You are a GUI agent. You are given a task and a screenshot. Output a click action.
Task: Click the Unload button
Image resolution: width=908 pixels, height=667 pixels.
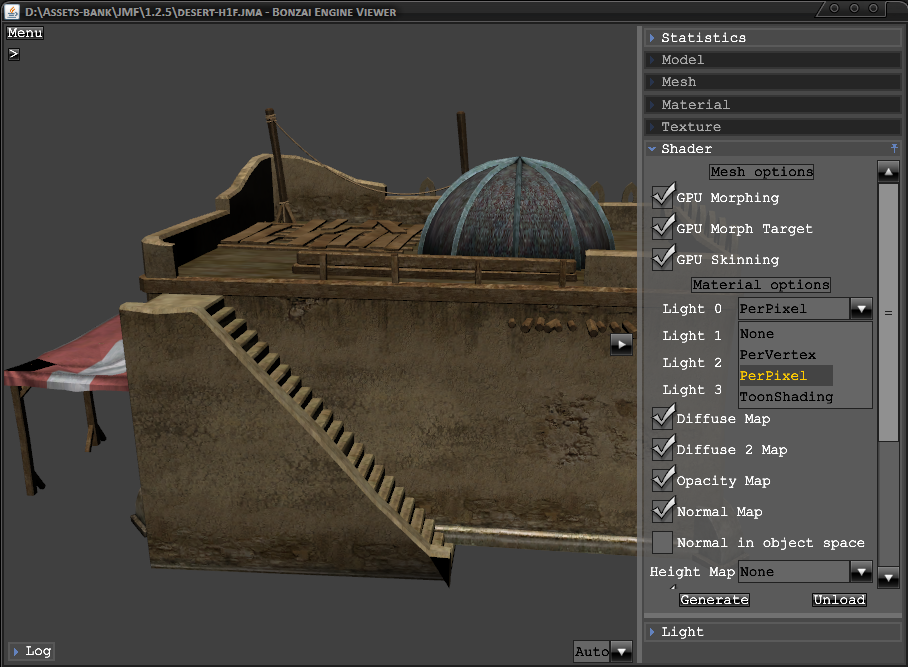pos(838,600)
